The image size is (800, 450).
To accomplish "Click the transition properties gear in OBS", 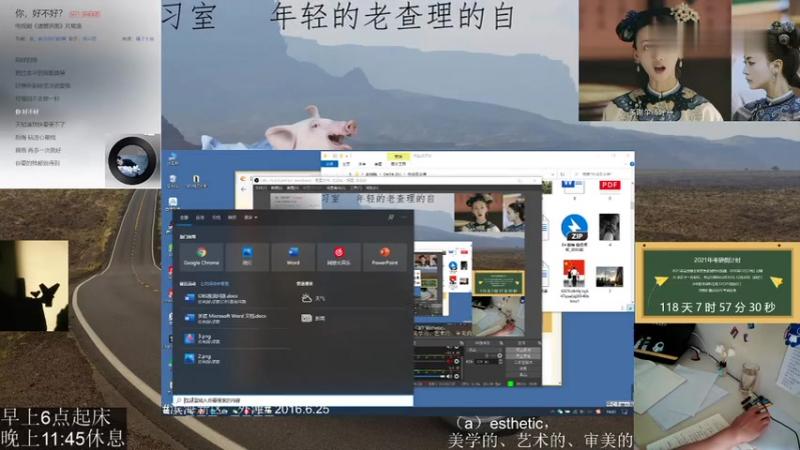I will pyautogui.click(x=499, y=356).
